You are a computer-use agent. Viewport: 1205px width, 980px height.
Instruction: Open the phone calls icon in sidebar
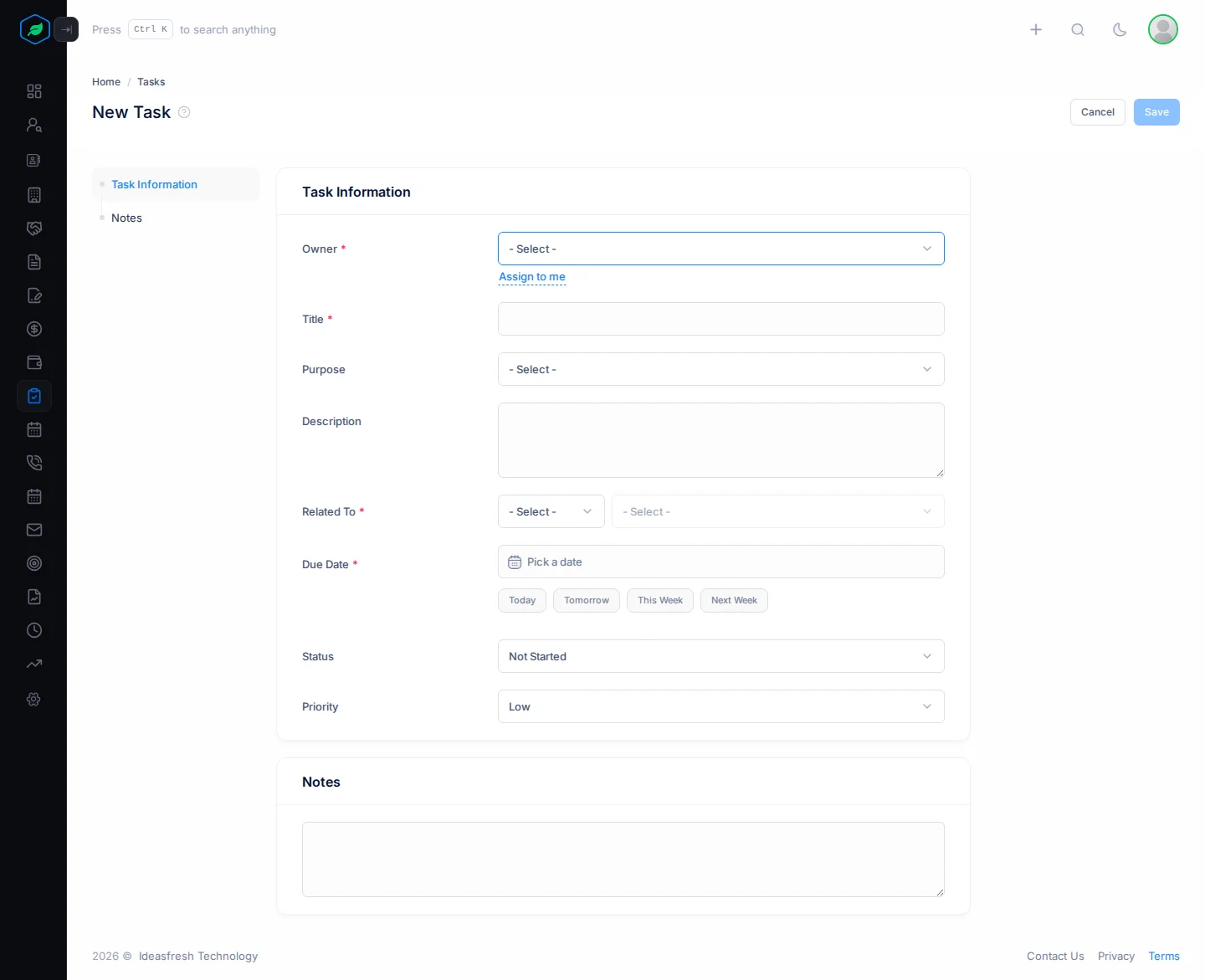tap(34, 463)
